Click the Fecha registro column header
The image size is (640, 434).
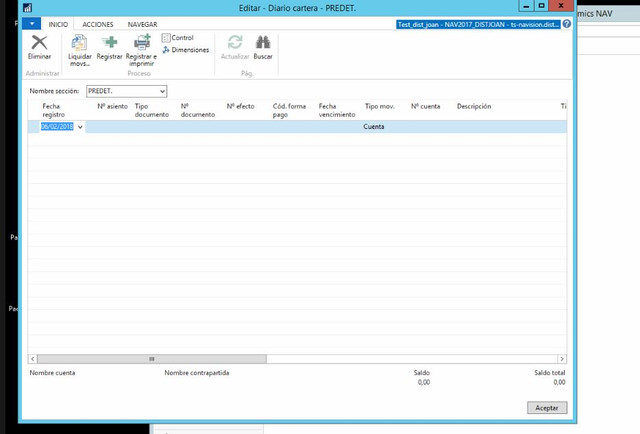(53, 110)
